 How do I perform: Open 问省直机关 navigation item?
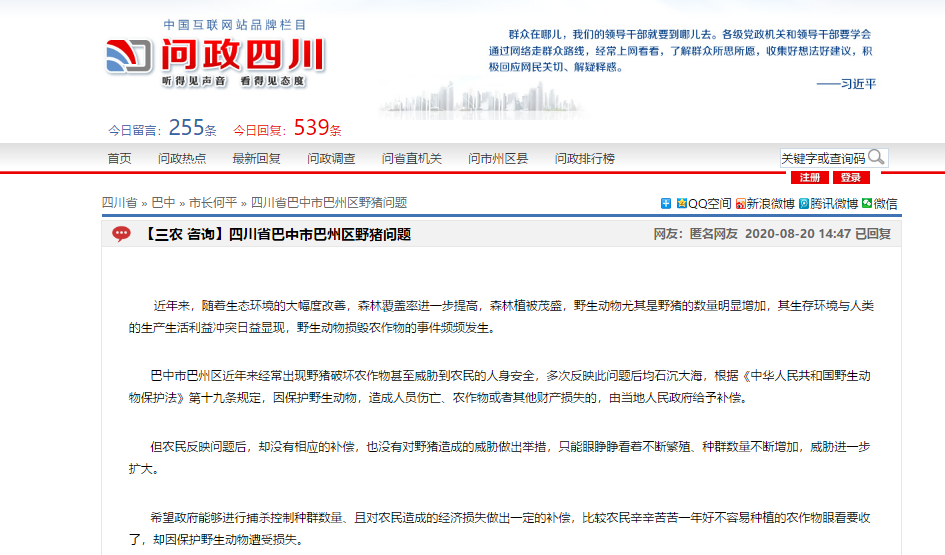(x=411, y=158)
